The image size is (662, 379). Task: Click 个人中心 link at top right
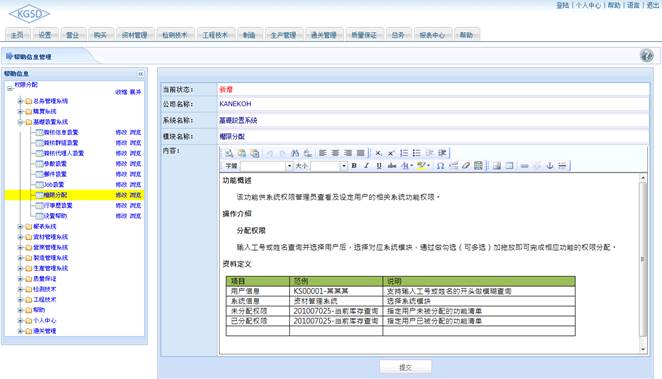click(x=588, y=5)
